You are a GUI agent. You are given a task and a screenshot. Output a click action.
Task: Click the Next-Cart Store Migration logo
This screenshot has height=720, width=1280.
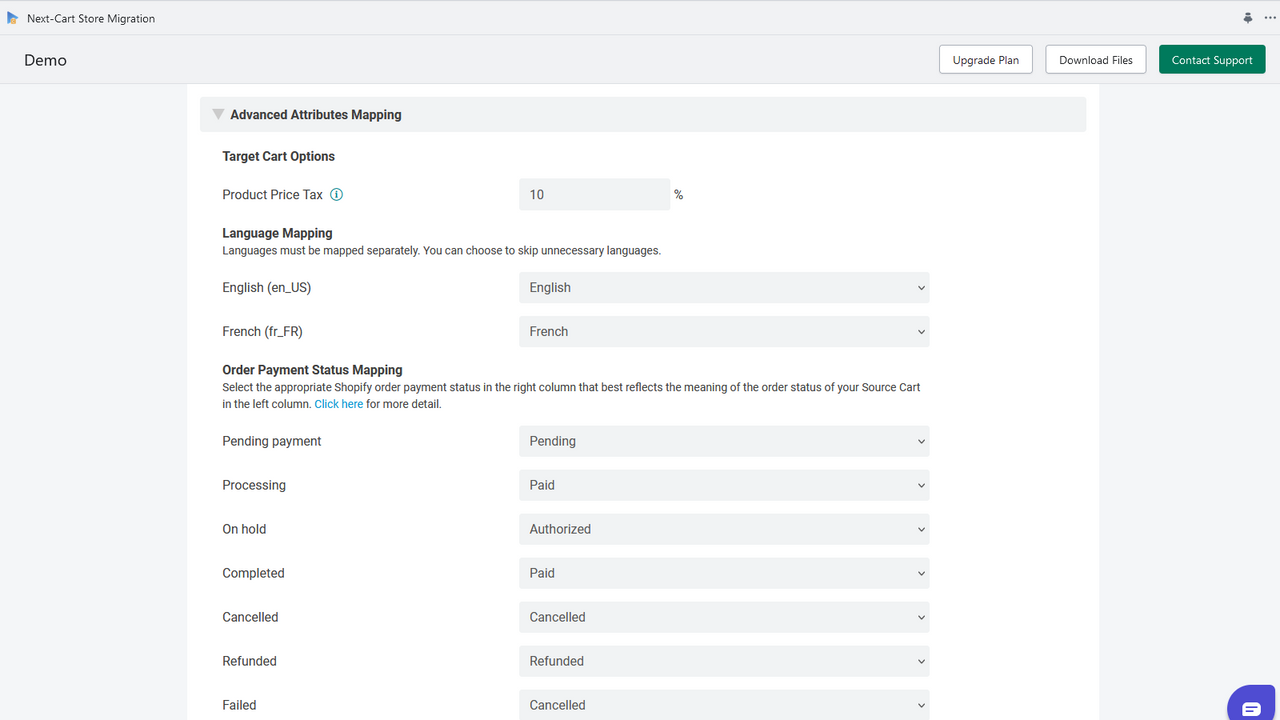pyautogui.click(x=13, y=17)
